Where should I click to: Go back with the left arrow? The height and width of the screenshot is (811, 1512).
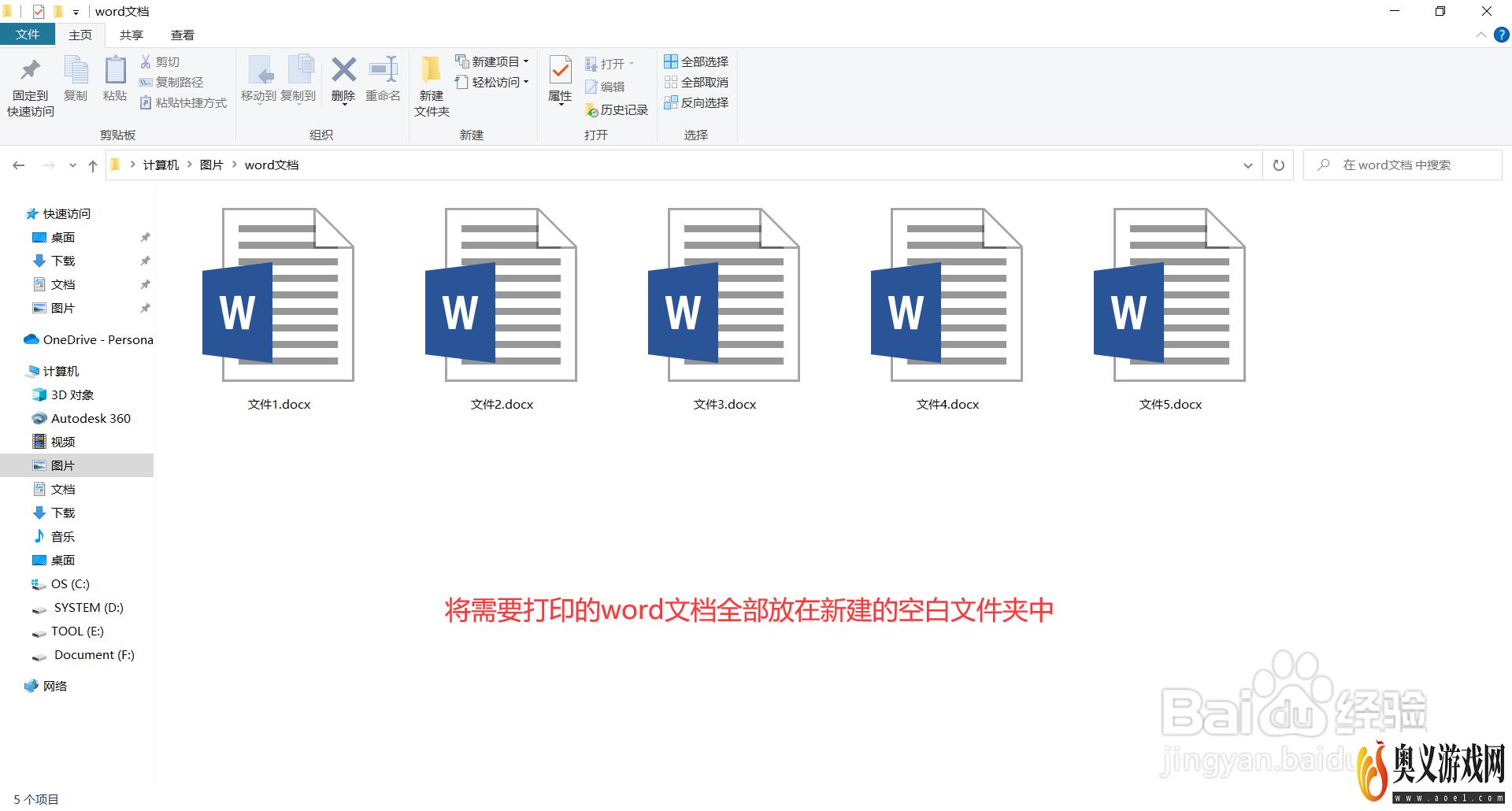coord(19,165)
